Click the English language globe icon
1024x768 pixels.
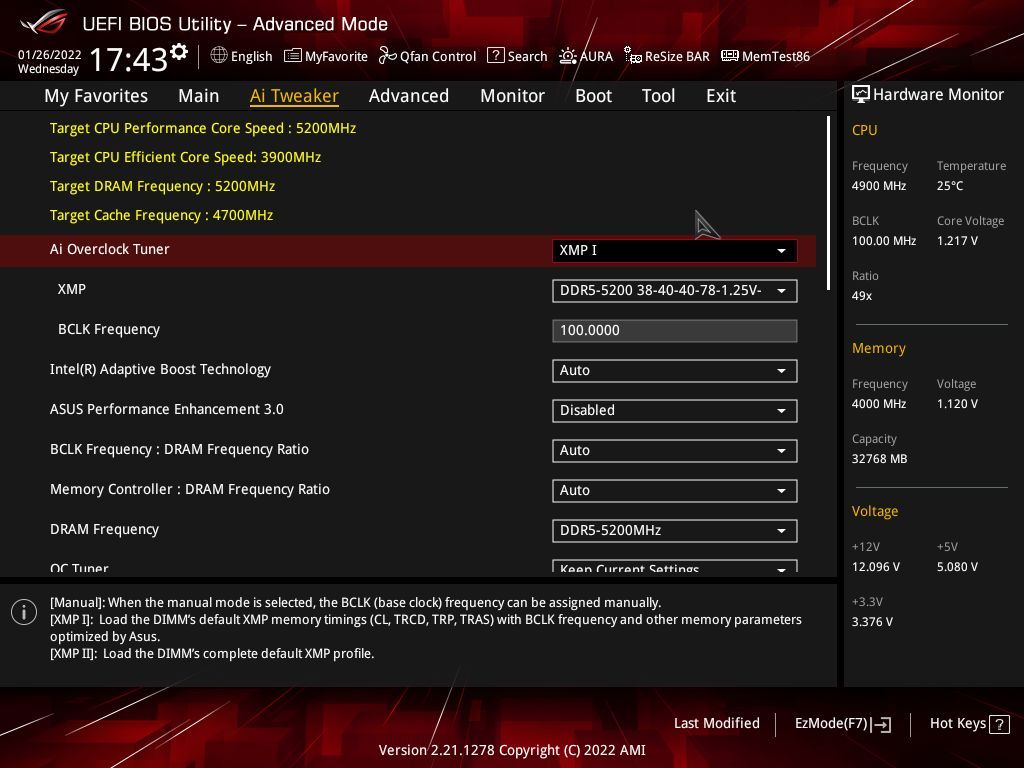[219, 56]
